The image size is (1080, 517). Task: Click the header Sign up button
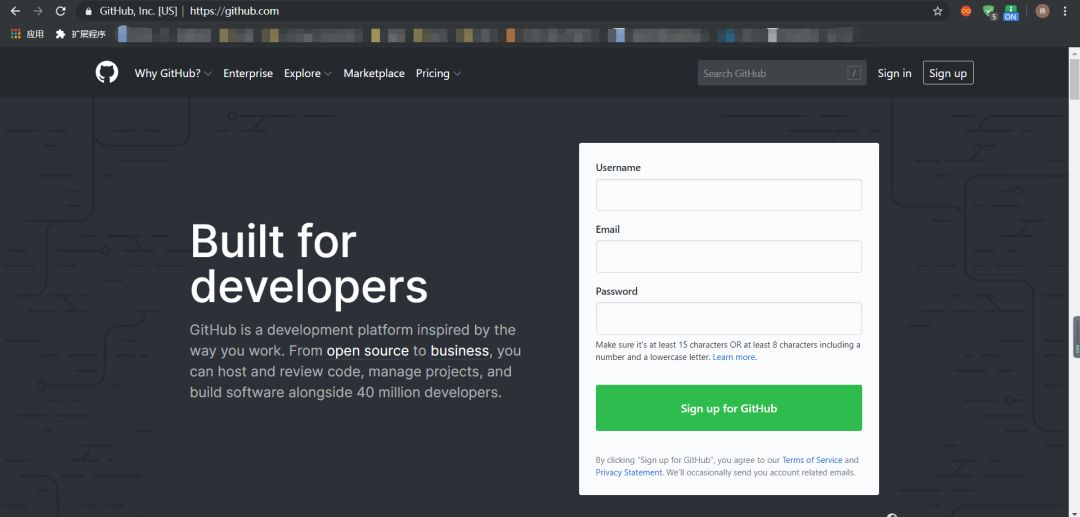click(948, 73)
